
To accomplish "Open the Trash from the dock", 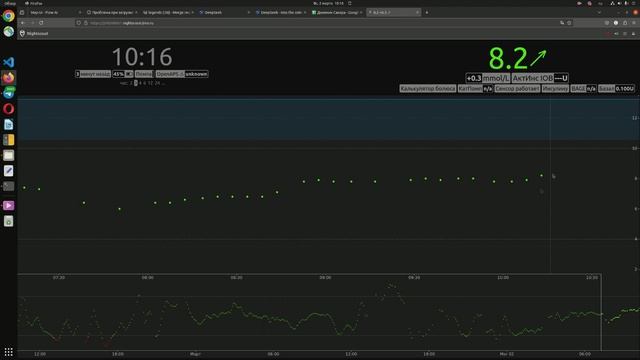I will (x=9, y=221).
